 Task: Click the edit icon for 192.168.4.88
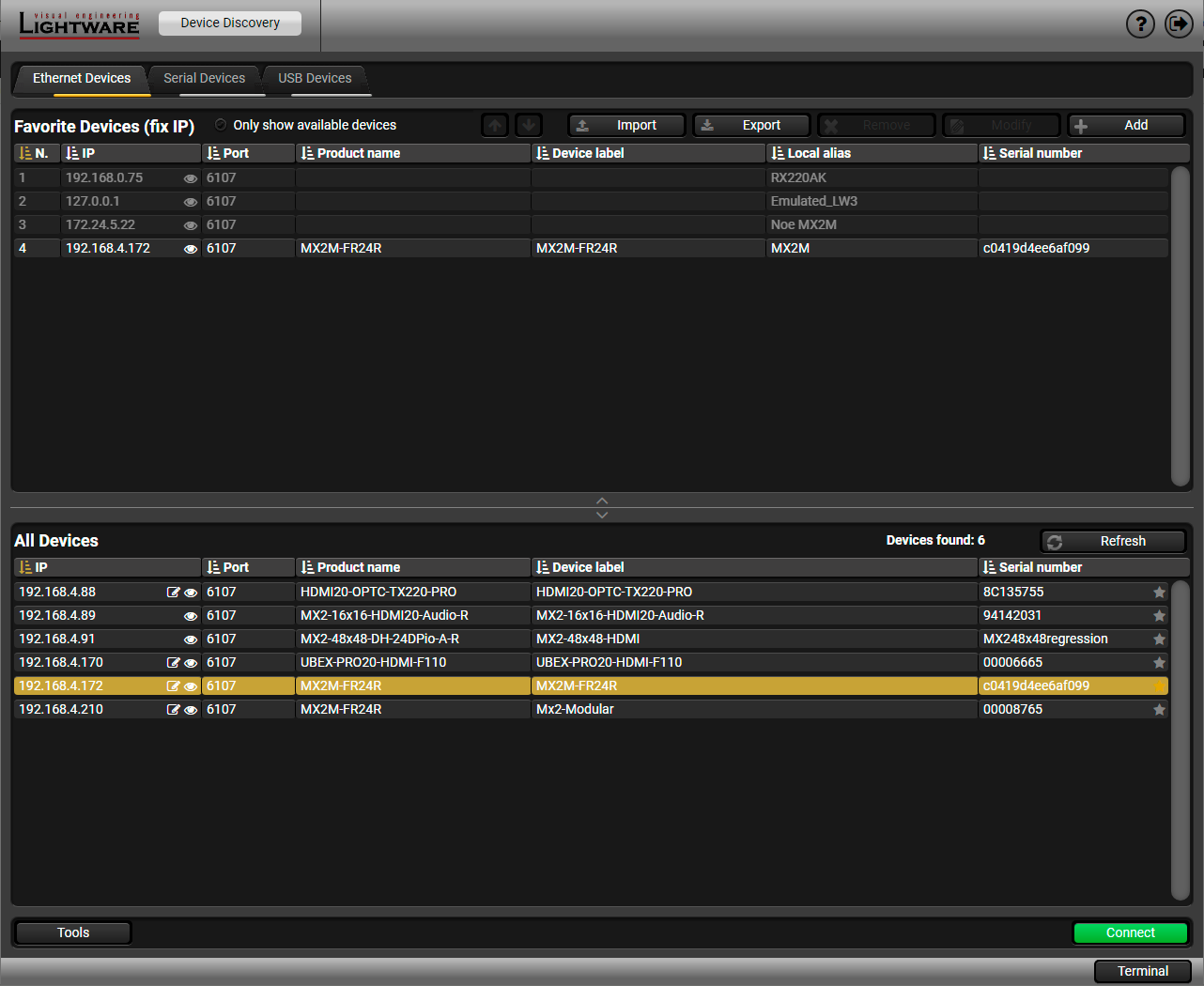tap(173, 593)
